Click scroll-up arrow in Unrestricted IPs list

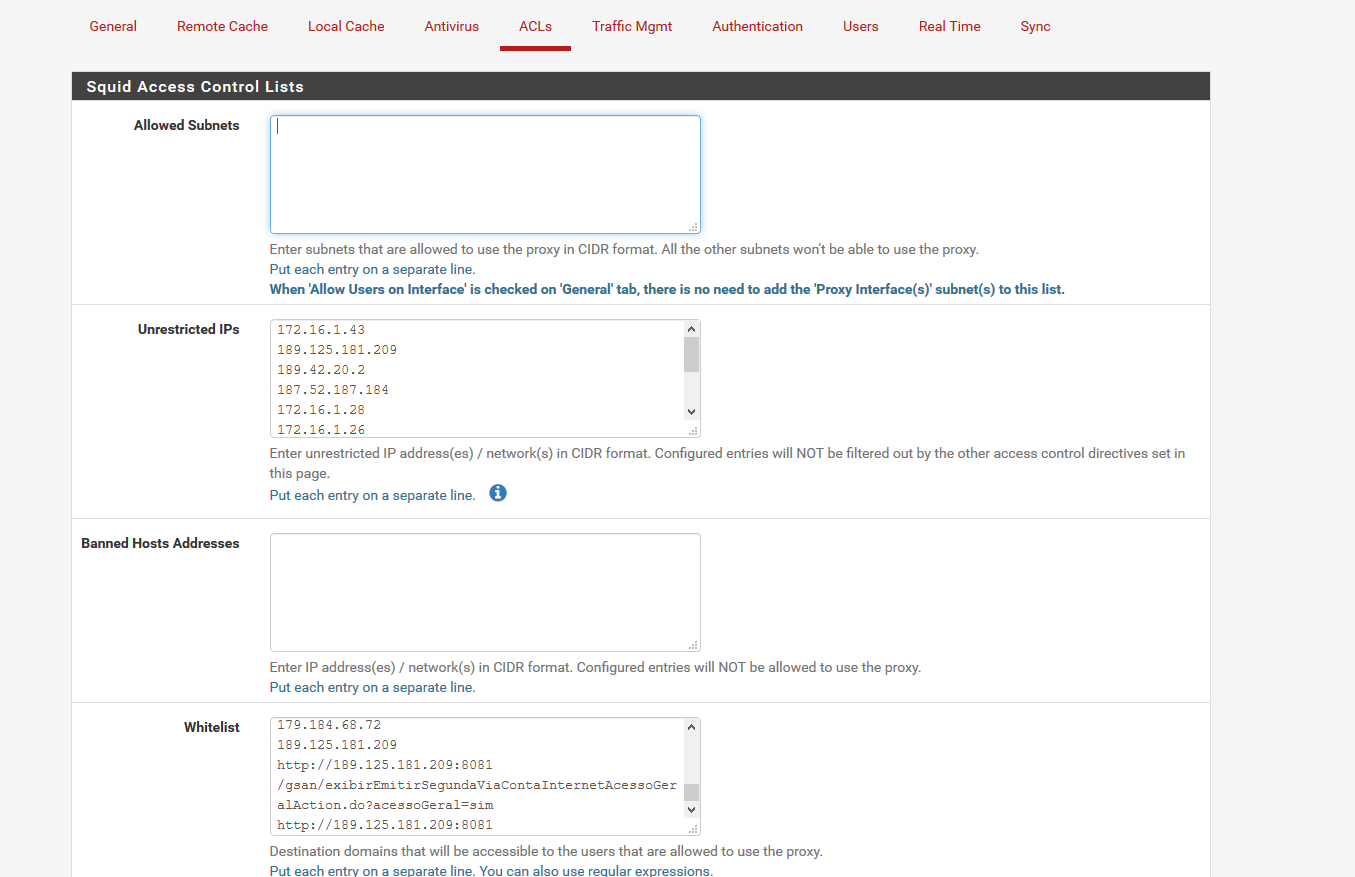691,329
